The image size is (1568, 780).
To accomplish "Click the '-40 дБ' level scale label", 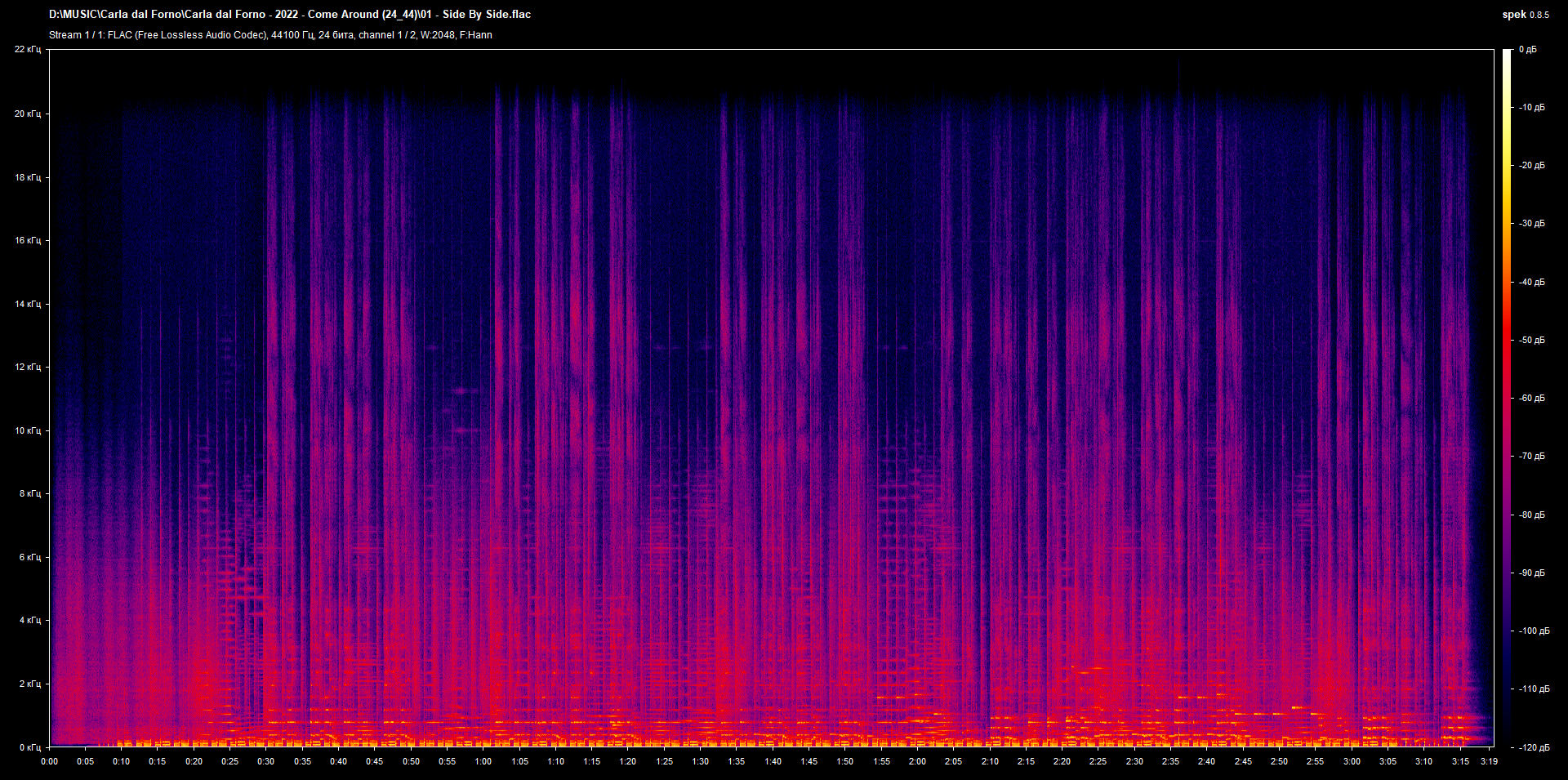I will (1531, 283).
